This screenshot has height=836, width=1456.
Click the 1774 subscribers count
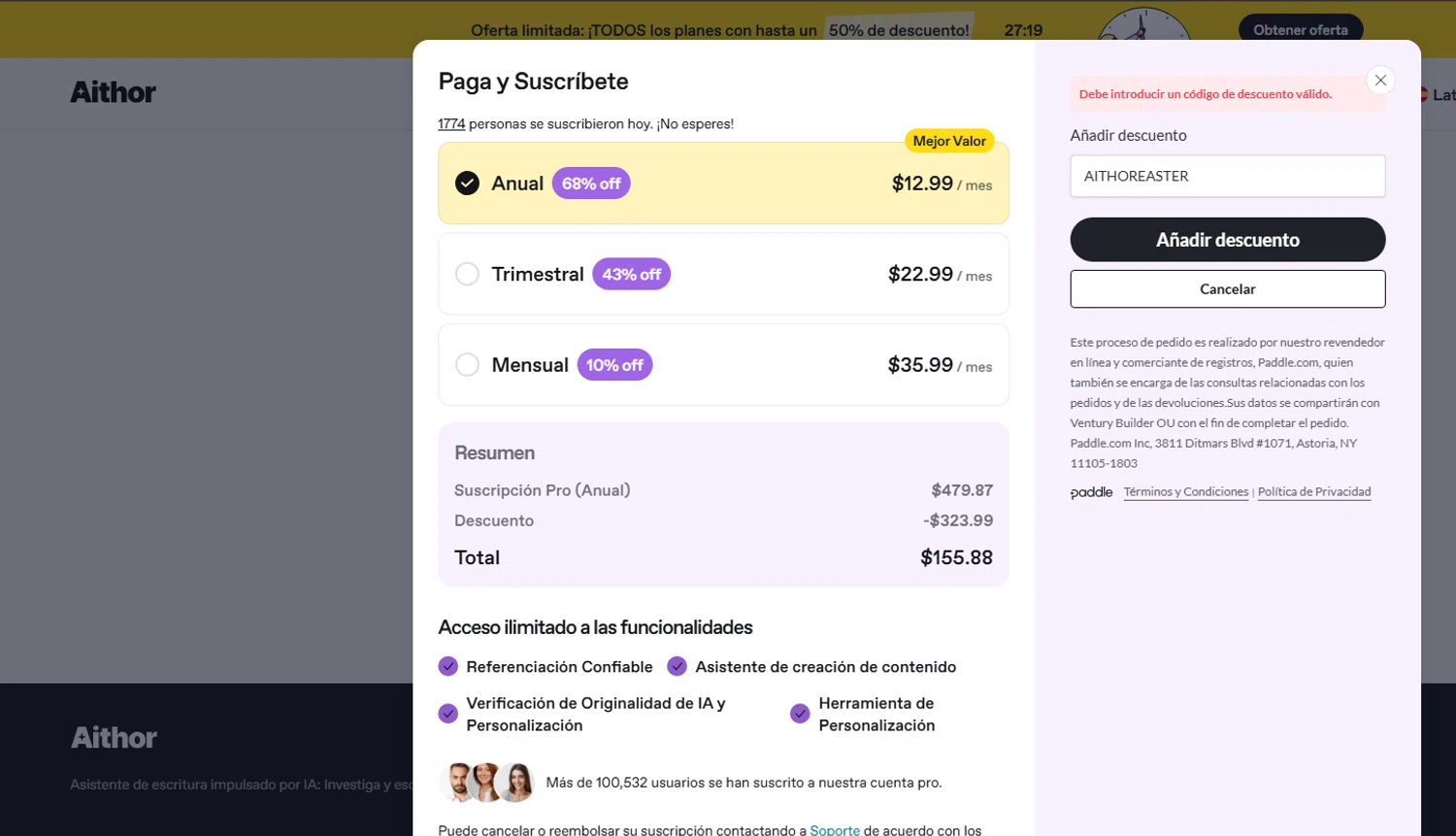pyautogui.click(x=451, y=124)
